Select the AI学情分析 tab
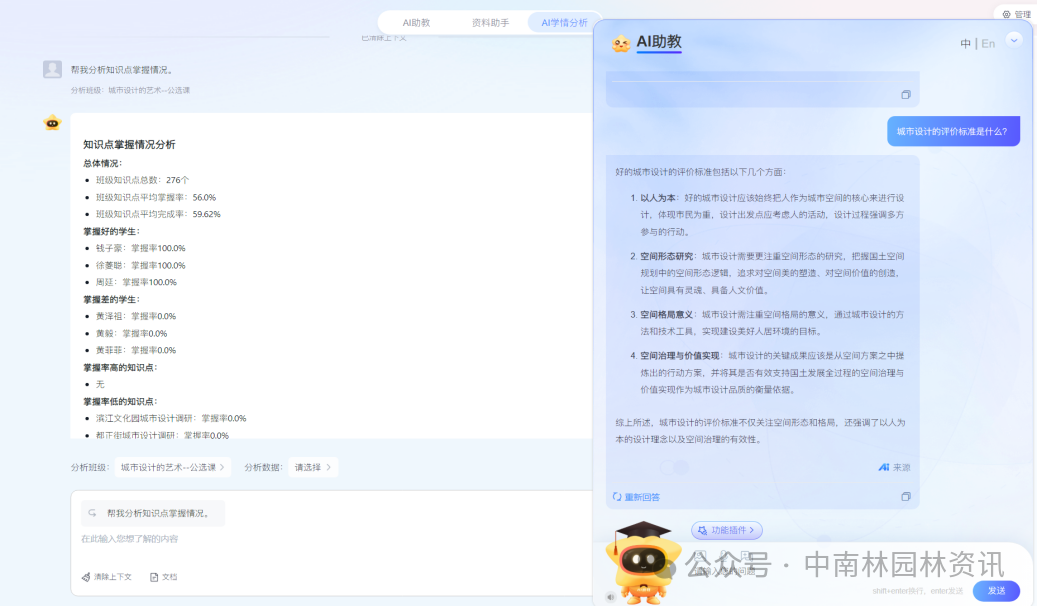Screen dimensions: 1037x606 [564, 22]
